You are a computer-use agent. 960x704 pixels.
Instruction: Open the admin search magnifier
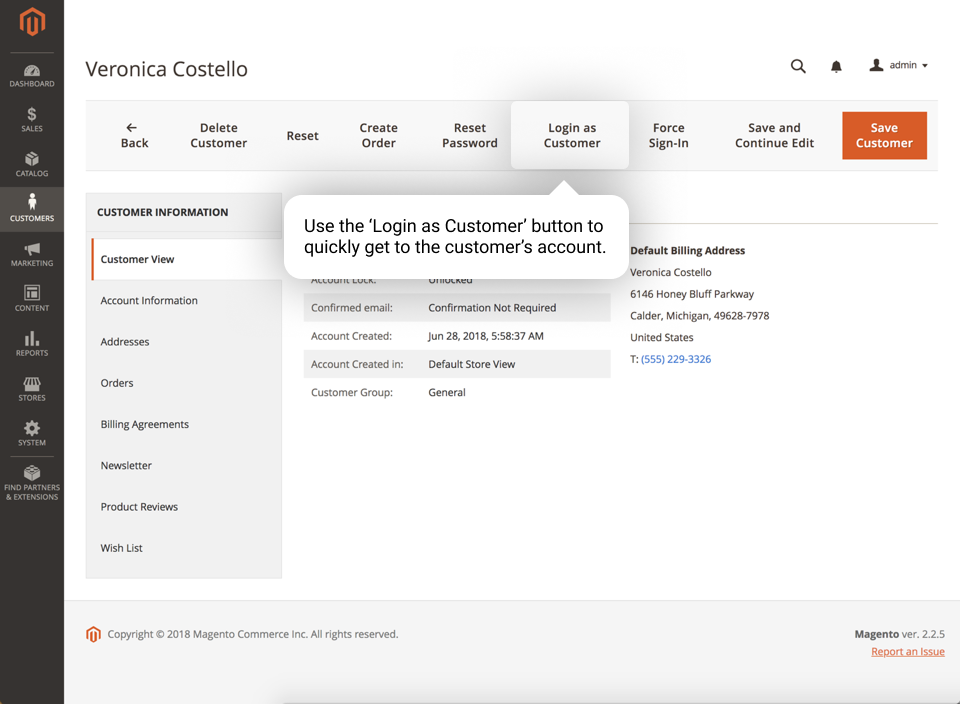coord(798,66)
